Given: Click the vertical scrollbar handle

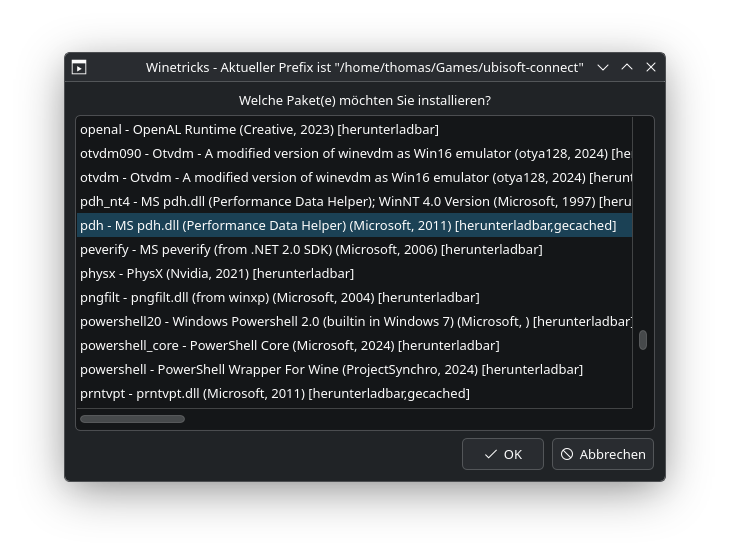Looking at the screenshot, I should (643, 340).
